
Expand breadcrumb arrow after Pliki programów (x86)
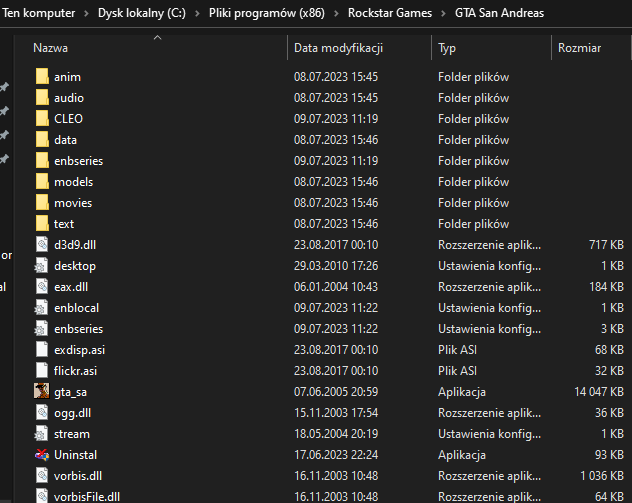(x=336, y=13)
